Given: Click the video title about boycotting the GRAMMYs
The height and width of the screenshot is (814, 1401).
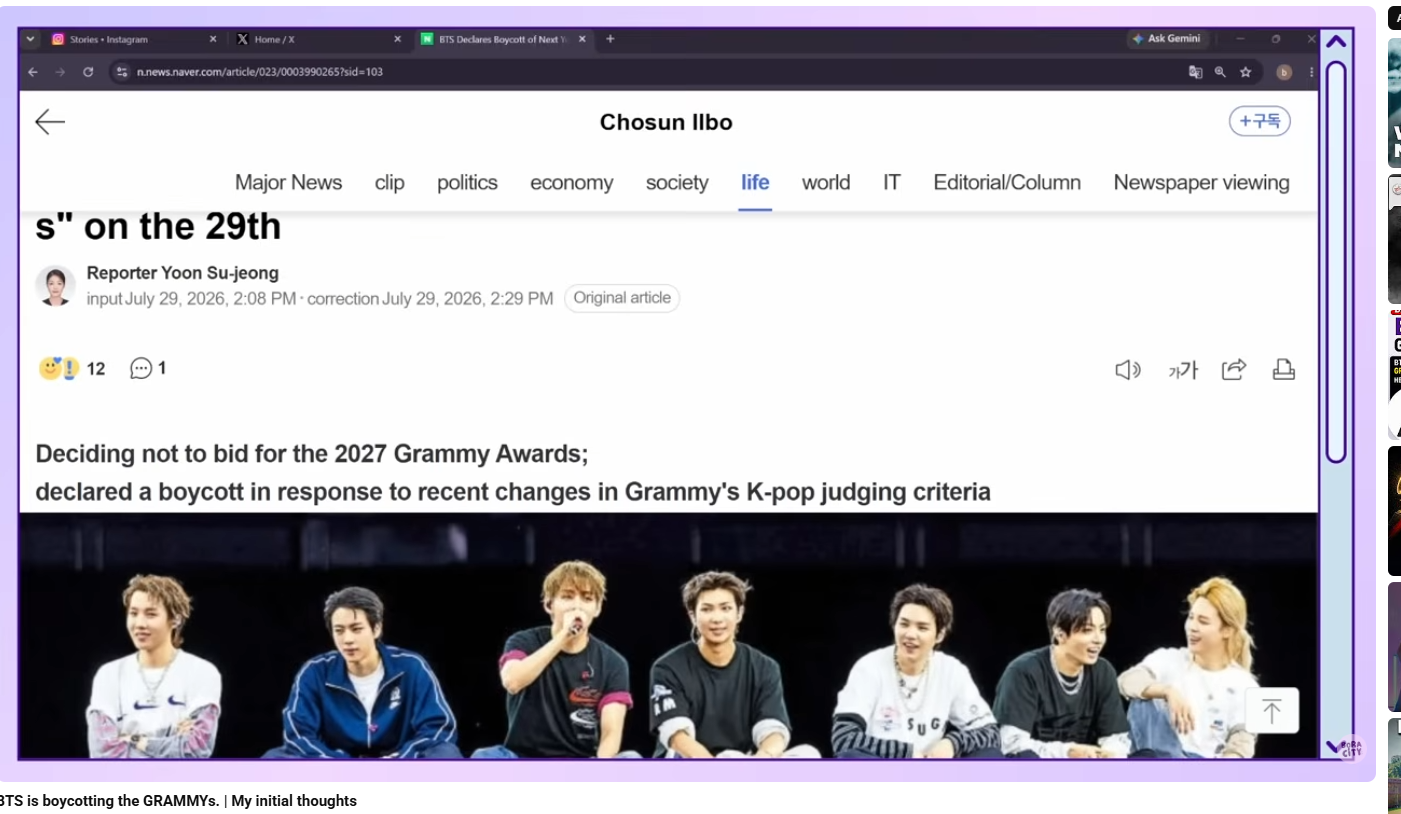Looking at the screenshot, I should 178,801.
